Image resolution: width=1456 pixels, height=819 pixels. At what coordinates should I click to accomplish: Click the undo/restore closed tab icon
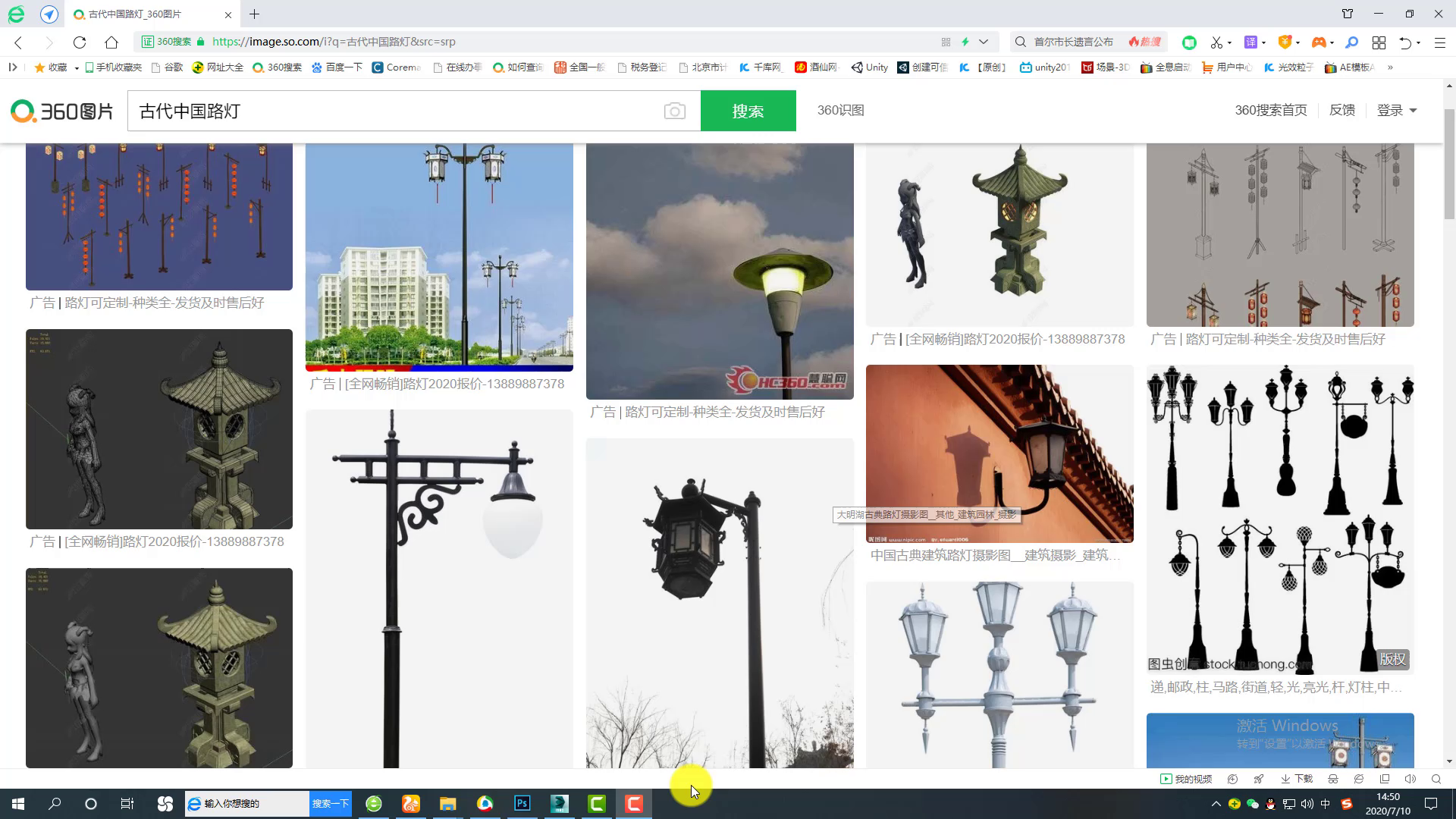1404,42
